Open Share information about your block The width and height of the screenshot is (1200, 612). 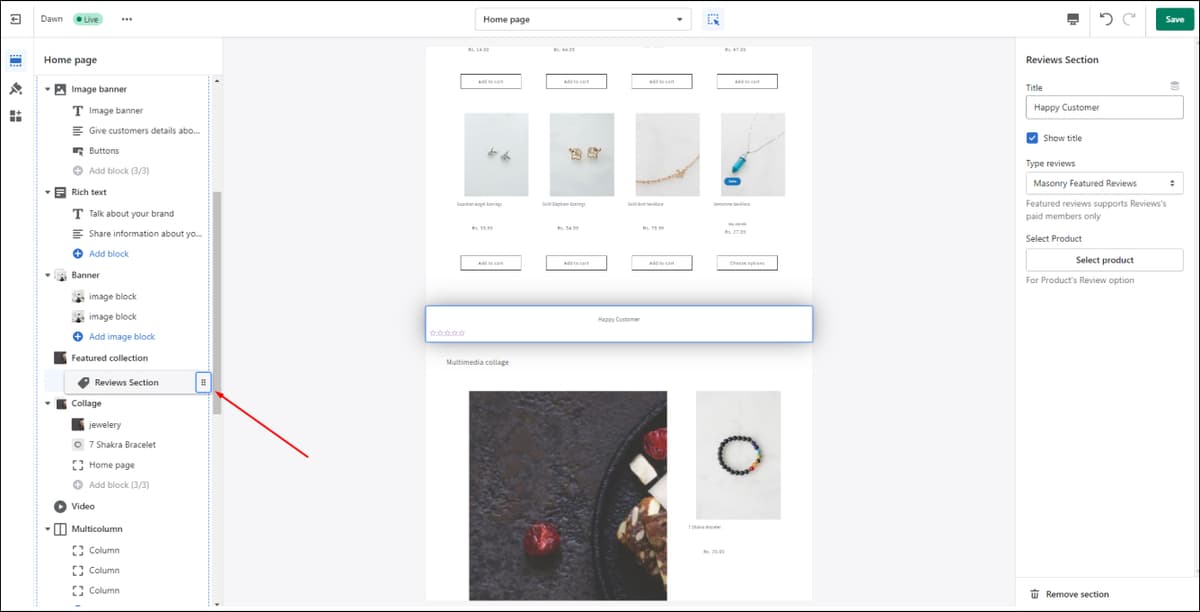point(145,234)
